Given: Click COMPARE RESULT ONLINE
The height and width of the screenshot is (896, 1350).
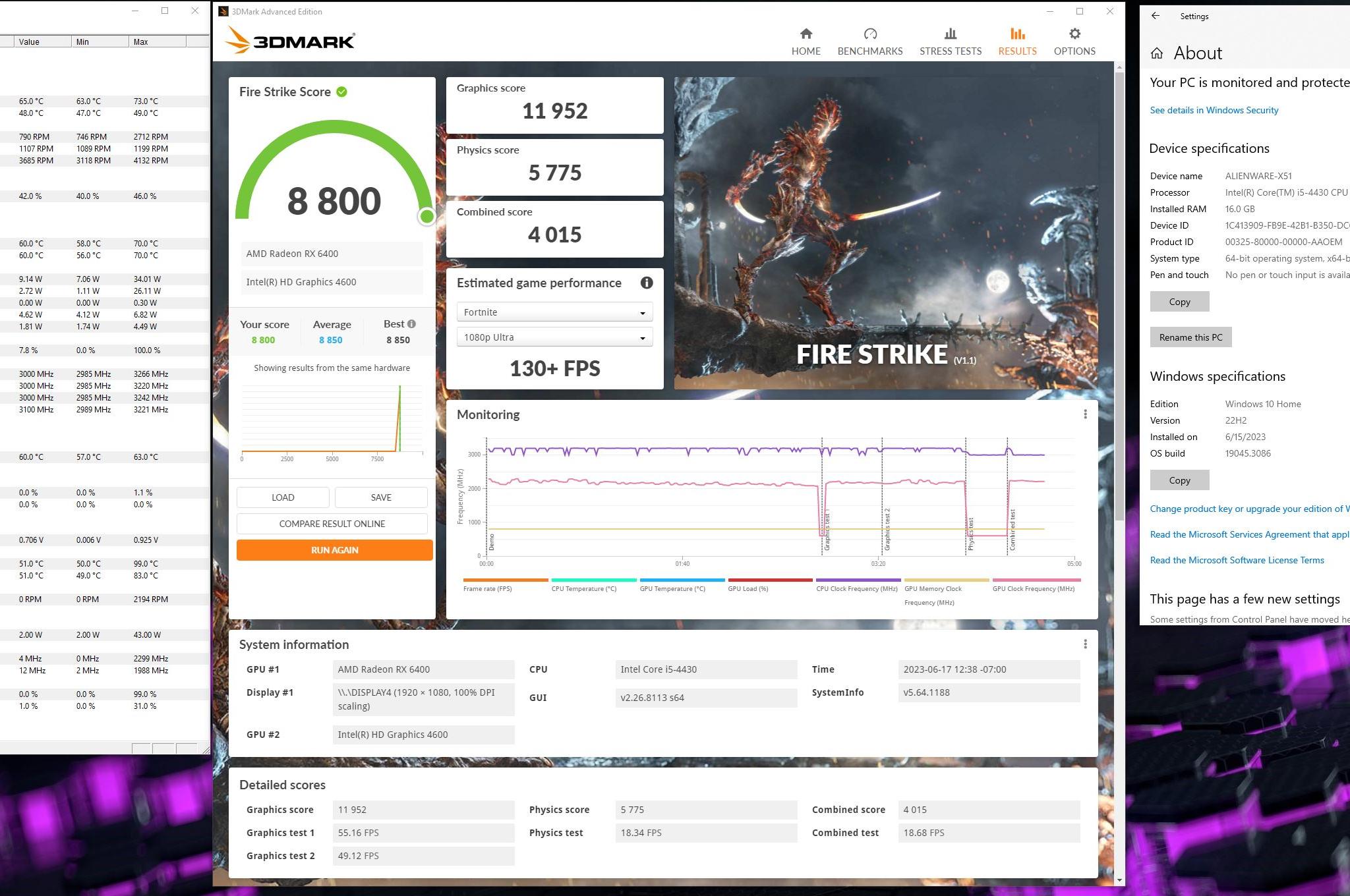Looking at the screenshot, I should pos(332,524).
